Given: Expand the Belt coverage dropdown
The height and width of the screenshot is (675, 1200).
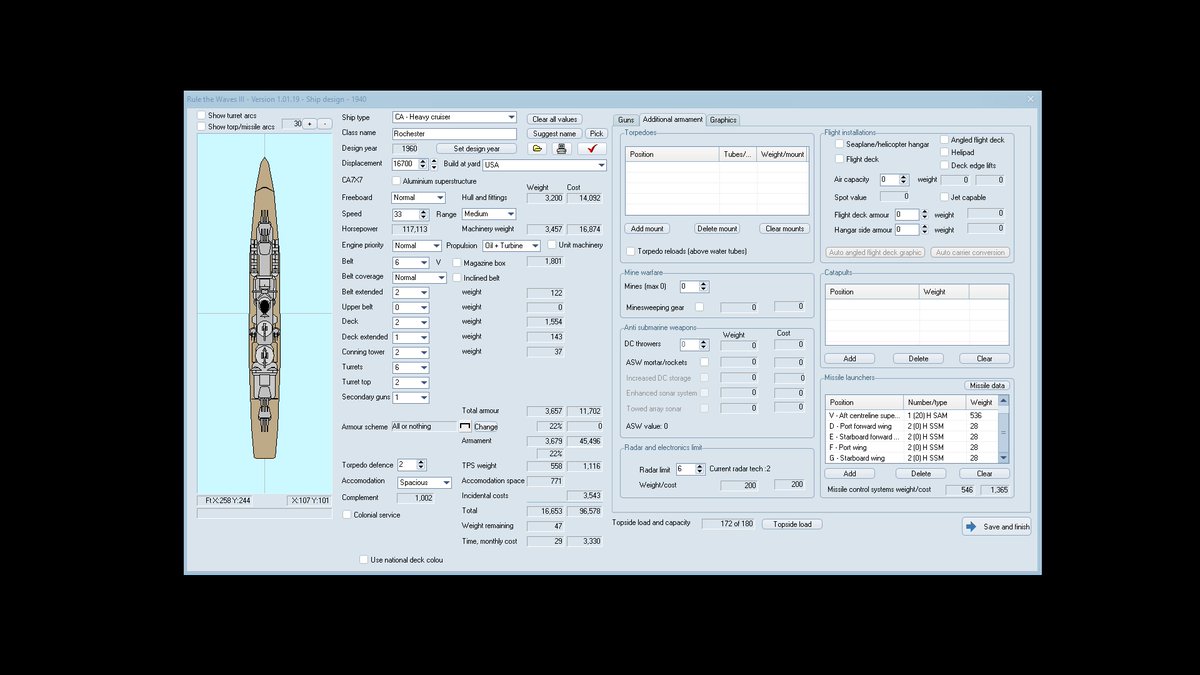Looking at the screenshot, I should click(x=440, y=278).
